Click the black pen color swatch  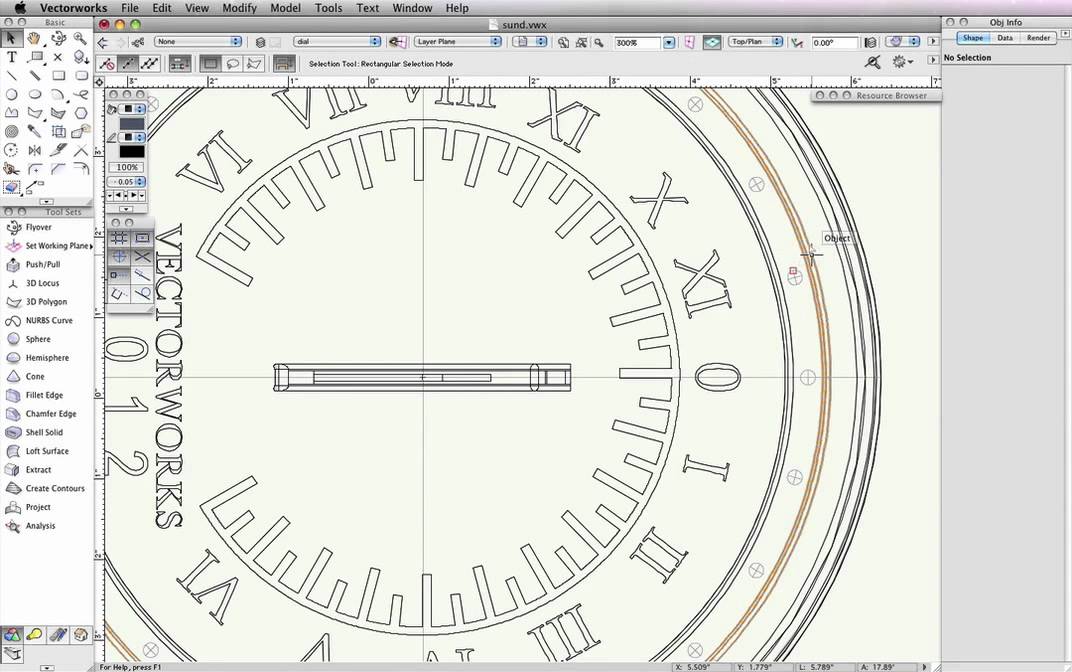[x=132, y=152]
